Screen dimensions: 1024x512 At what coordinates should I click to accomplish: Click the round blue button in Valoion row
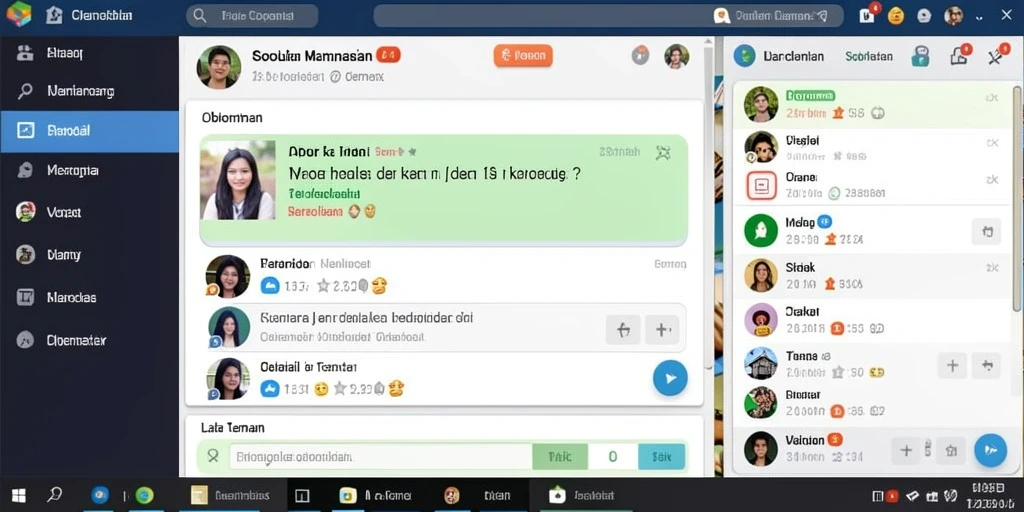point(990,450)
